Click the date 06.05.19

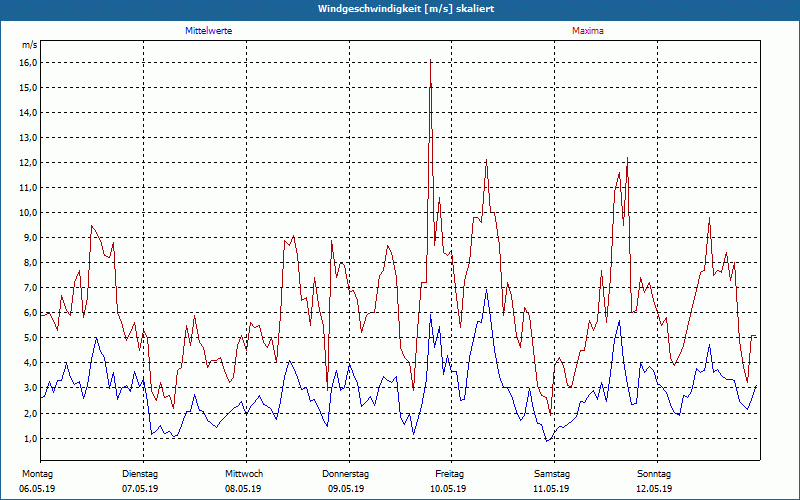click(37, 489)
